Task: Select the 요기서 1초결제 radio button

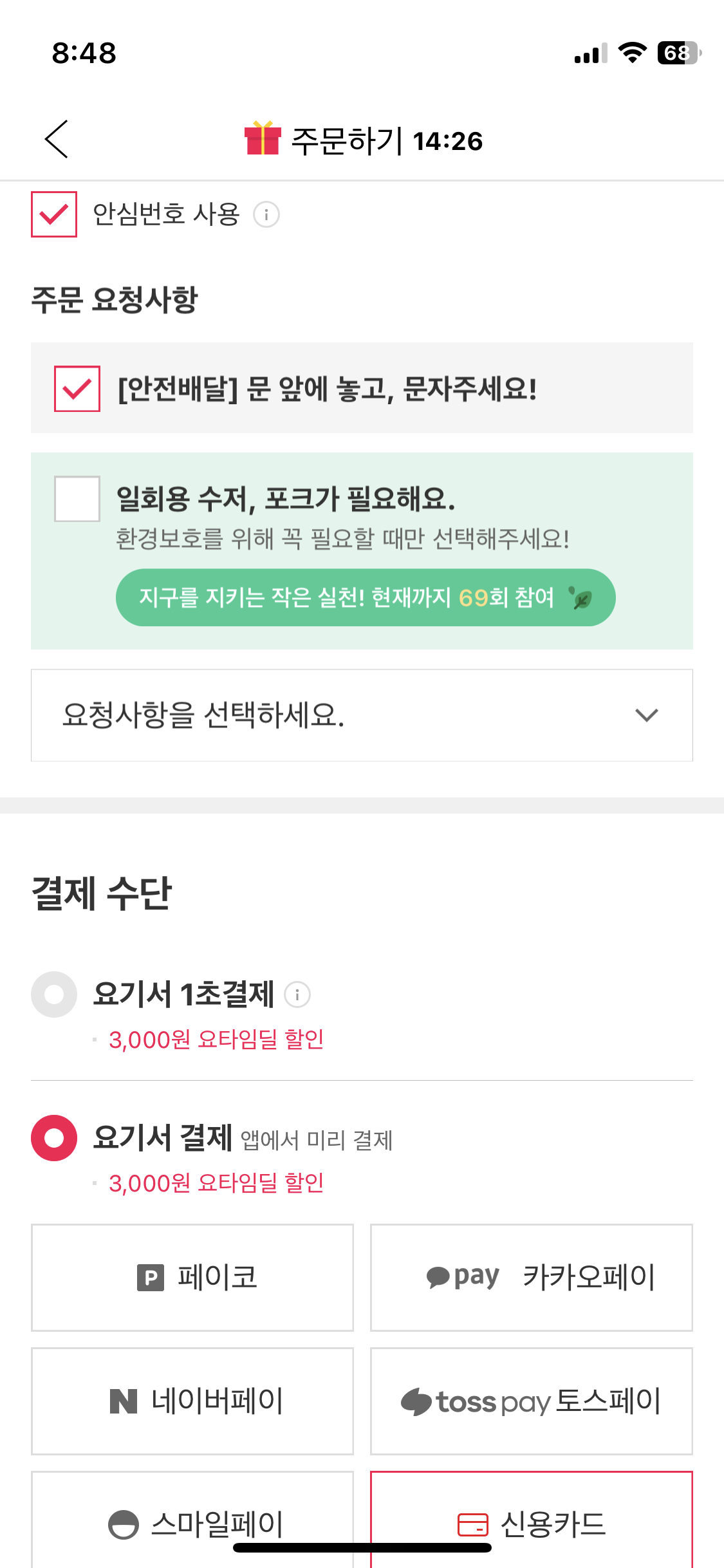Action: (x=54, y=994)
